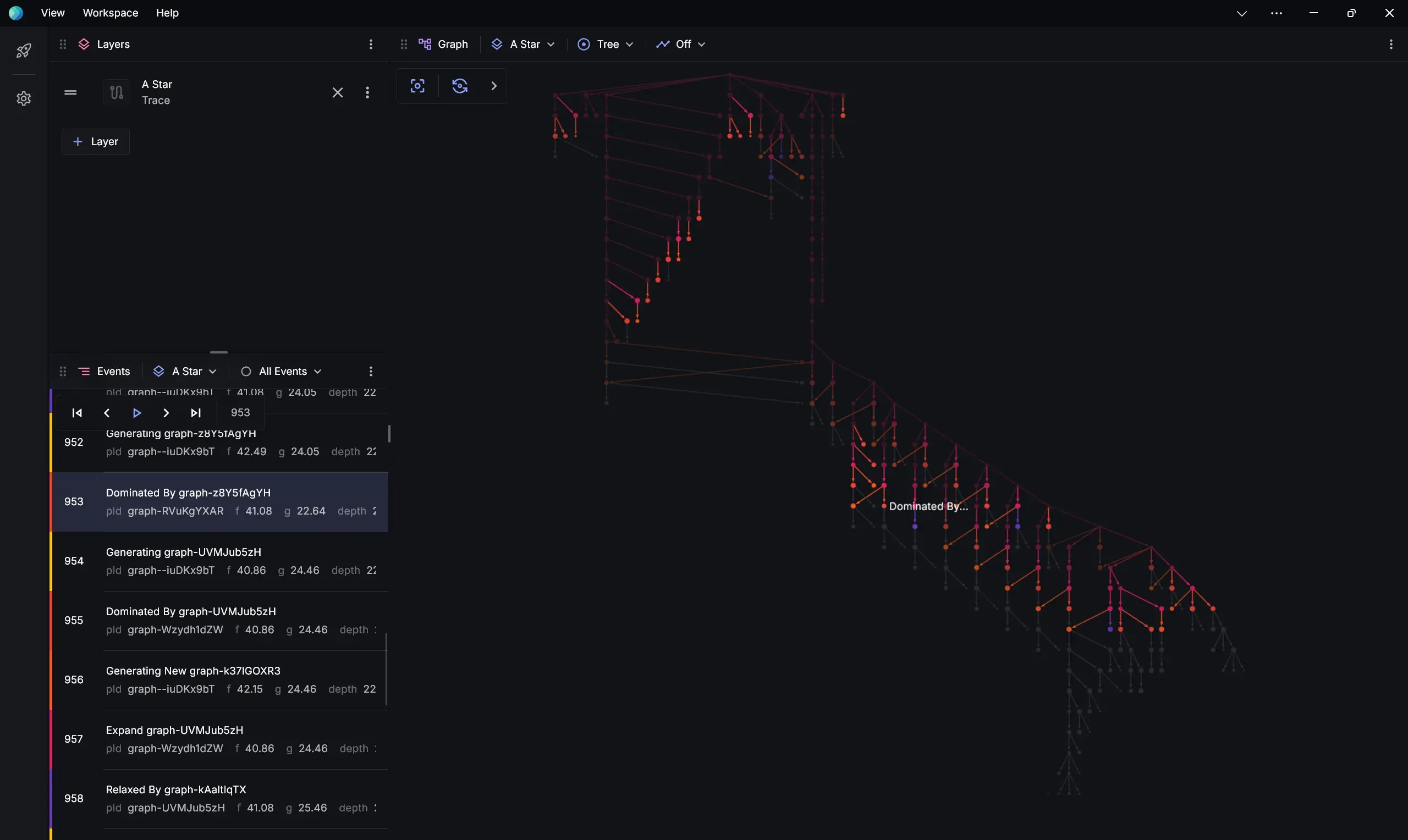Viewport: 1408px width, 840px height.
Task: Select event 957 Expand graph-UVMJub5zH
Action: click(219, 740)
